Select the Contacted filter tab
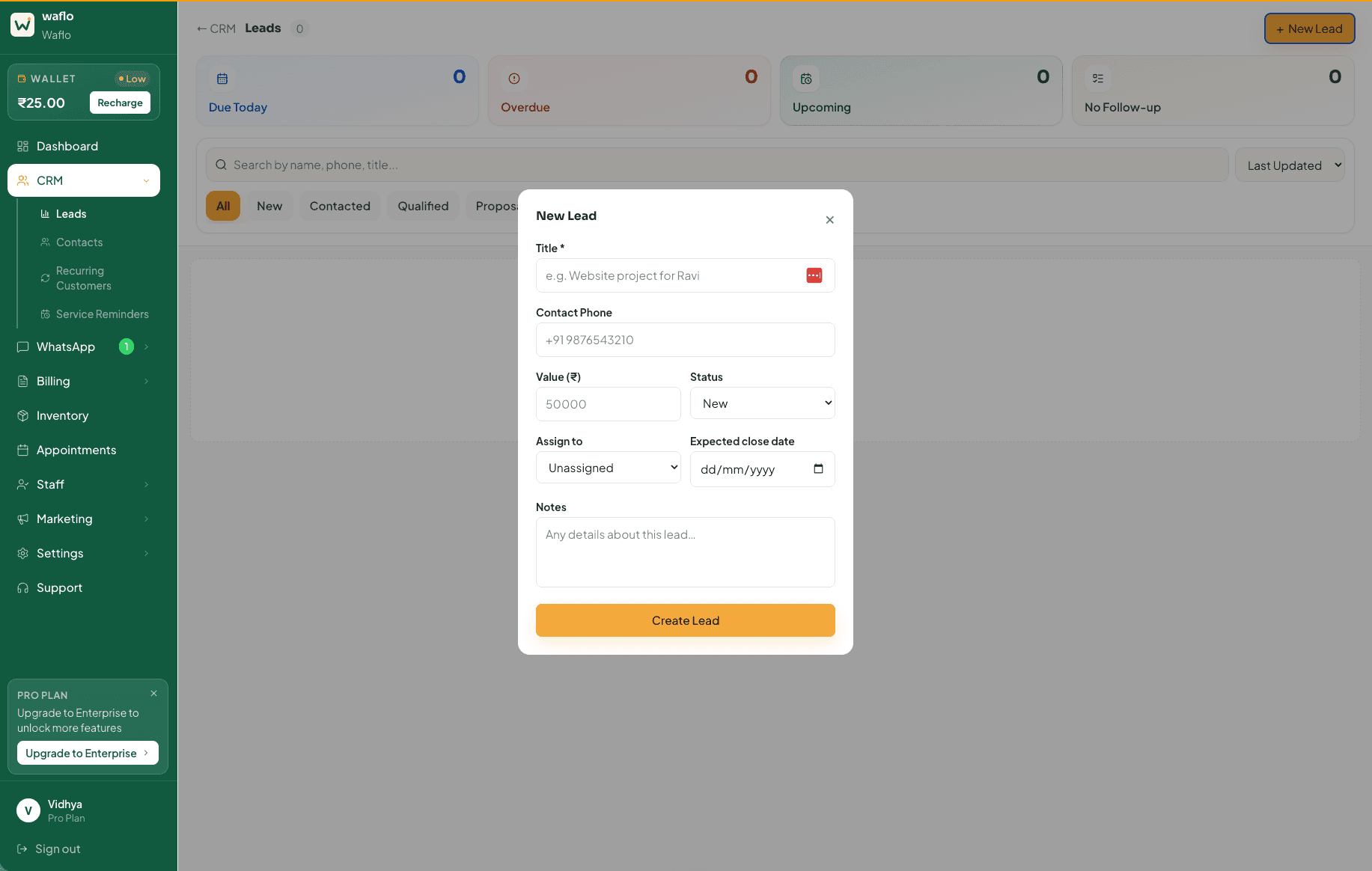 [x=340, y=206]
